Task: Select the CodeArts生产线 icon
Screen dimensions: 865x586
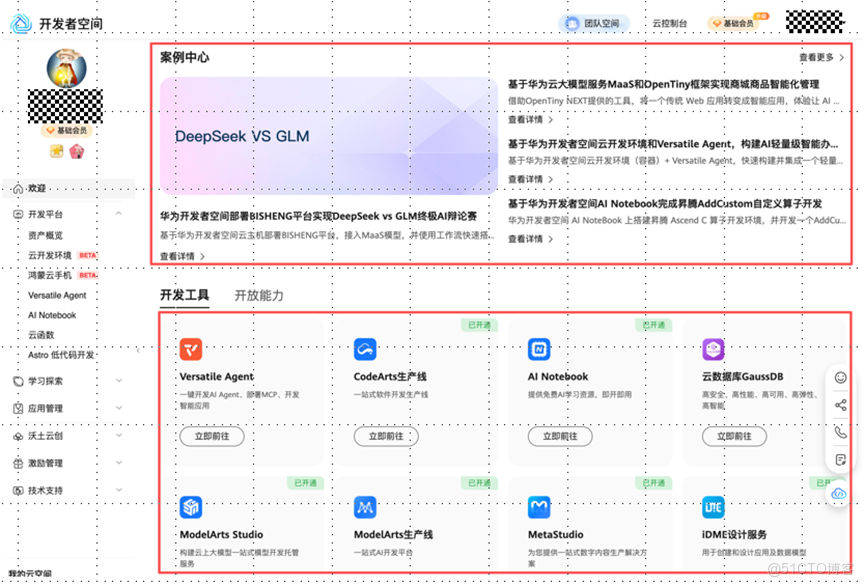Action: [x=365, y=348]
